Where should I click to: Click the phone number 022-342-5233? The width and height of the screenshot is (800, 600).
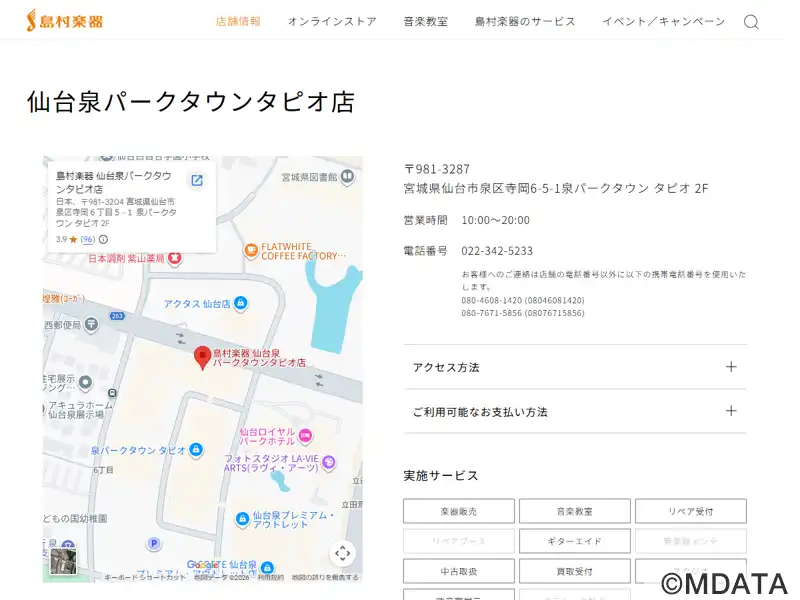[x=497, y=251]
